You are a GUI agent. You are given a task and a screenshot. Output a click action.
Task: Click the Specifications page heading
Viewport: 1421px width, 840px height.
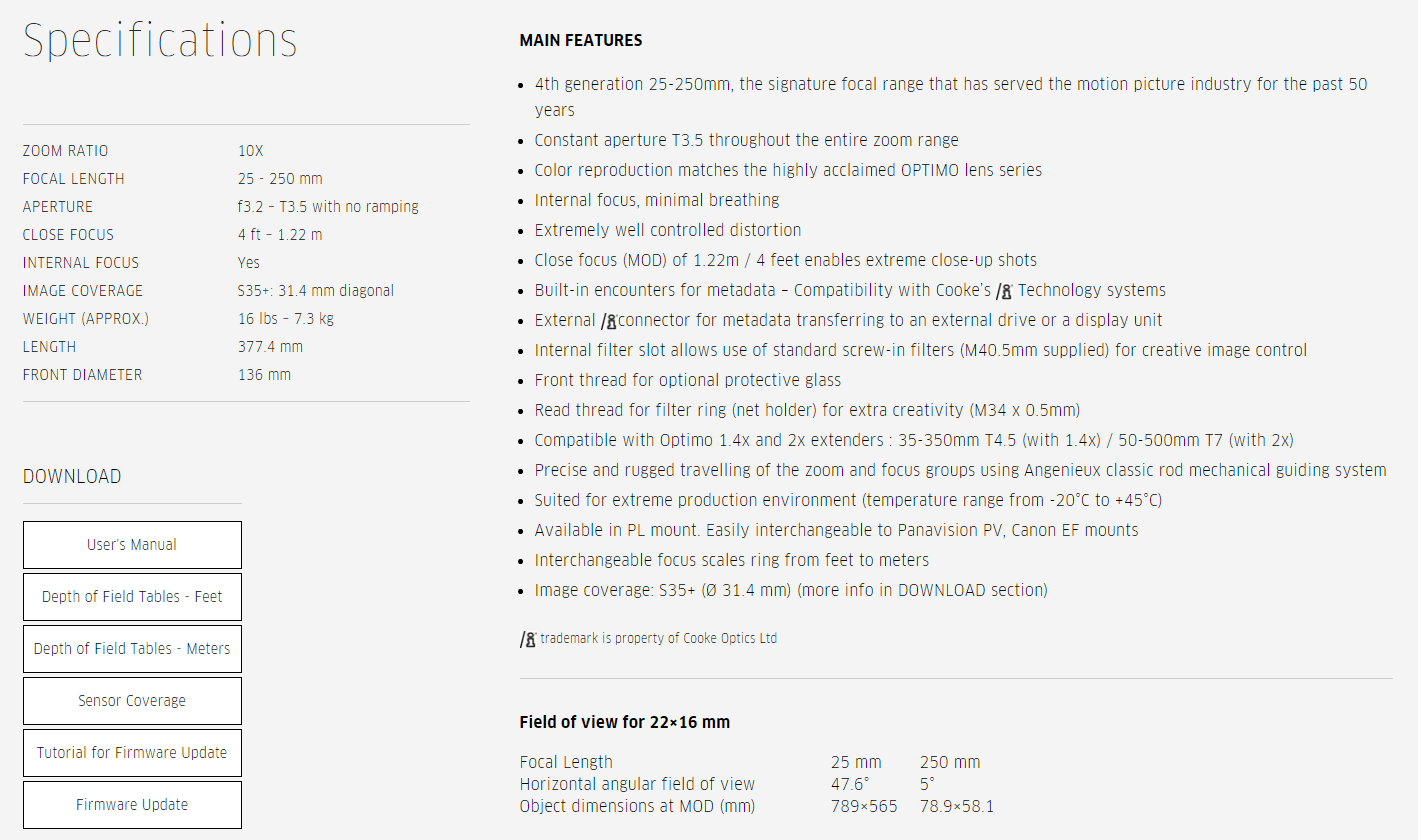[x=160, y=41]
